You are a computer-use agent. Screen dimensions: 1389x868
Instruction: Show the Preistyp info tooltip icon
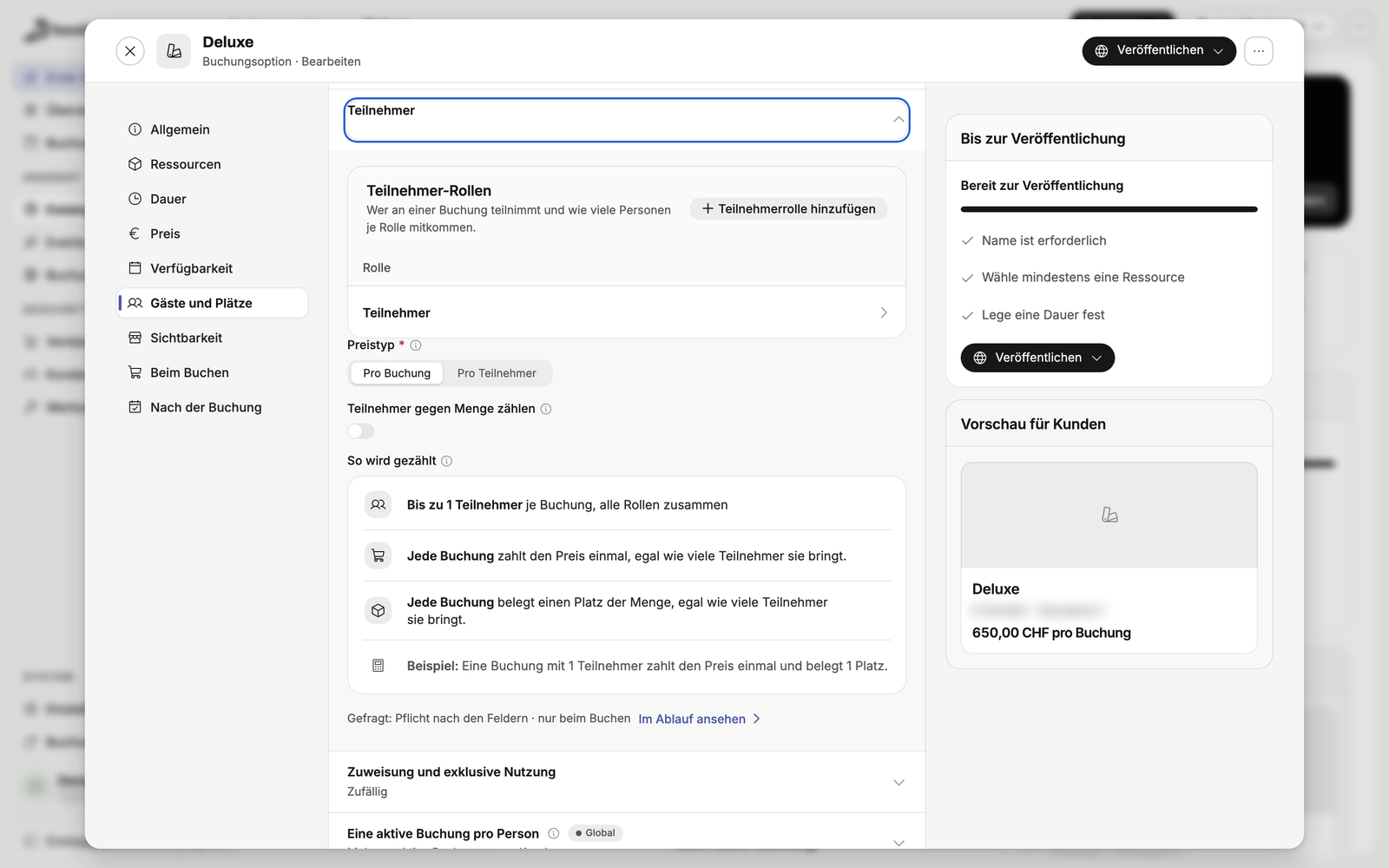point(416,345)
